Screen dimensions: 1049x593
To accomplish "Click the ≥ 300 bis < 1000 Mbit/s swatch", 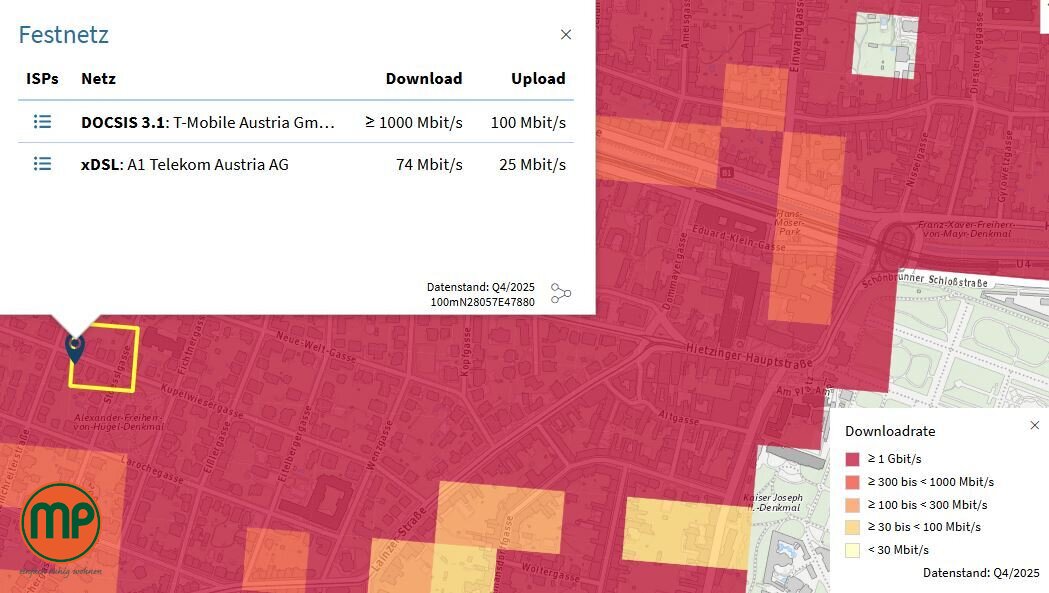I will click(x=852, y=482).
